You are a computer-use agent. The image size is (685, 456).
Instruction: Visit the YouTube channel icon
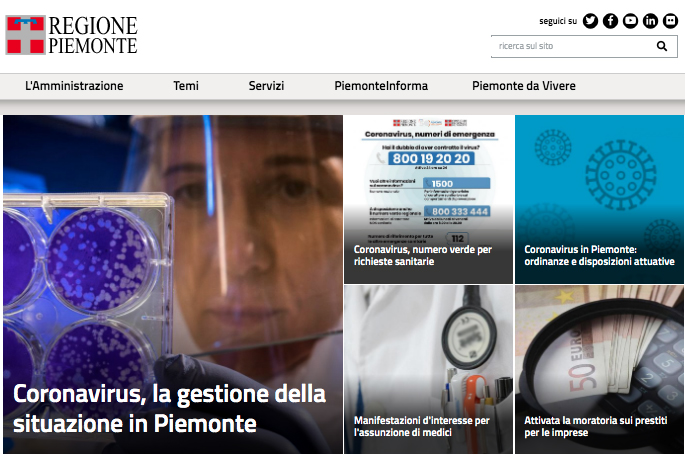pos(630,21)
